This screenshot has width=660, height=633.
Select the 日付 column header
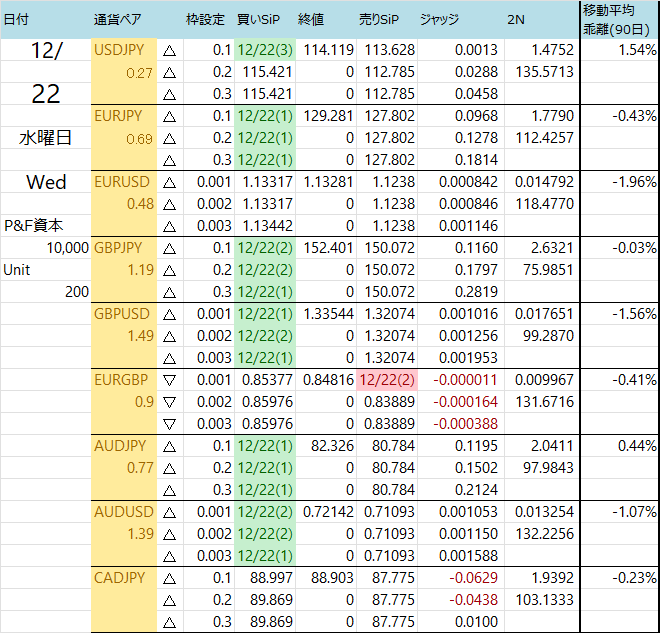point(16,19)
